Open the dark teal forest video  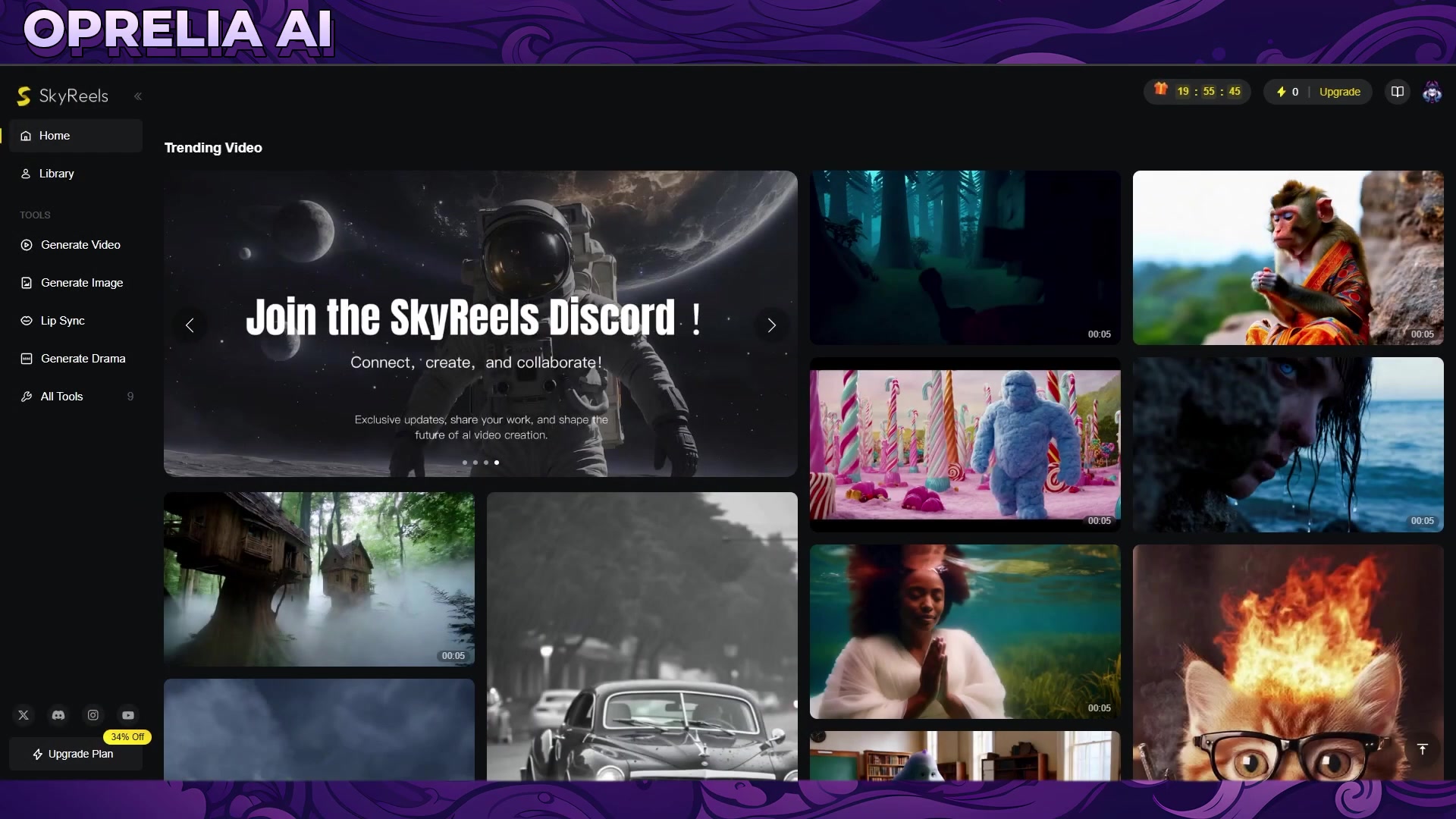point(965,258)
